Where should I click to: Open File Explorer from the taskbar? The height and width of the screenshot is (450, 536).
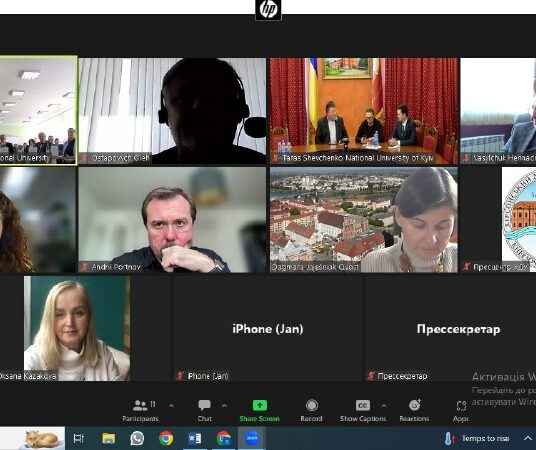(x=108, y=438)
